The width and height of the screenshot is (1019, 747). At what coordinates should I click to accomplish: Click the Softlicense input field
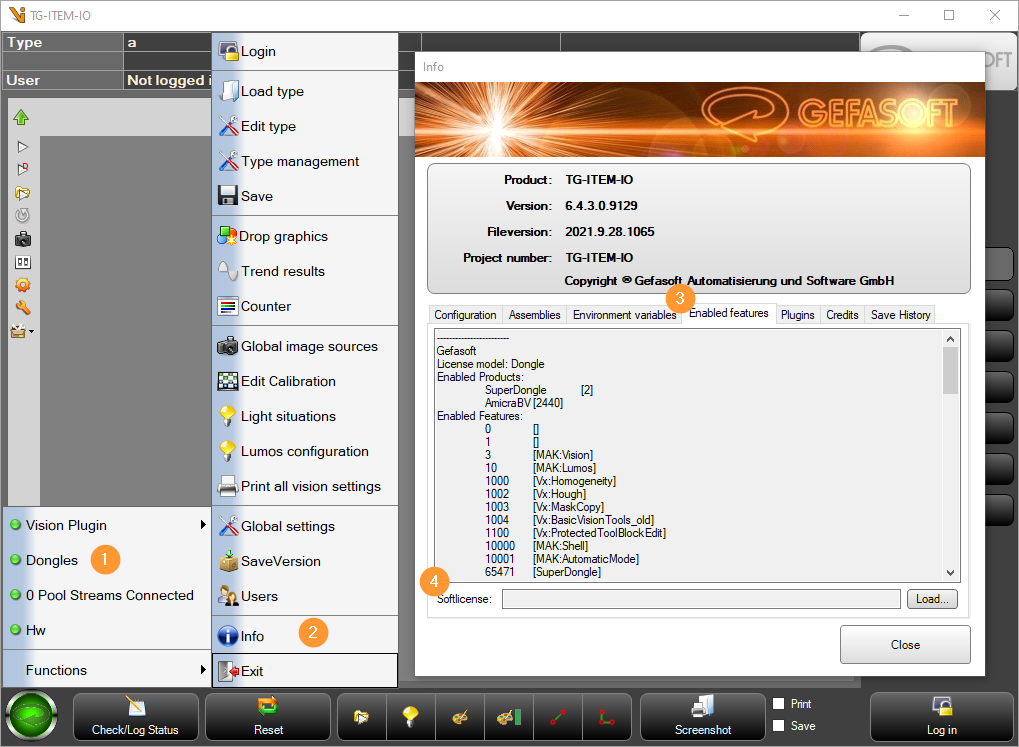point(701,599)
